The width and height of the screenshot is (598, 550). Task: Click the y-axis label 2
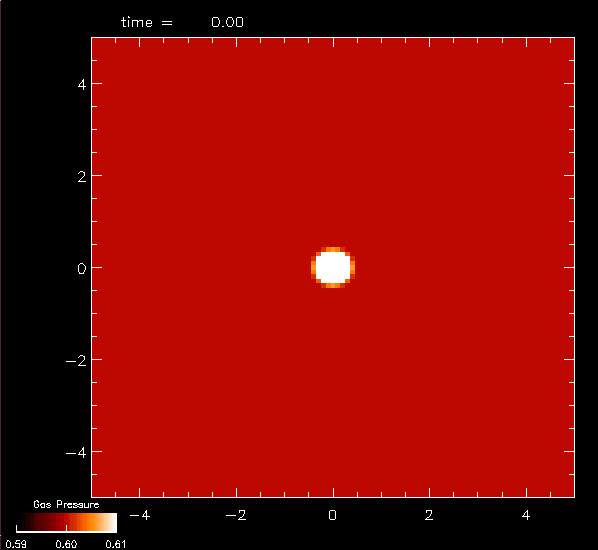click(x=82, y=177)
